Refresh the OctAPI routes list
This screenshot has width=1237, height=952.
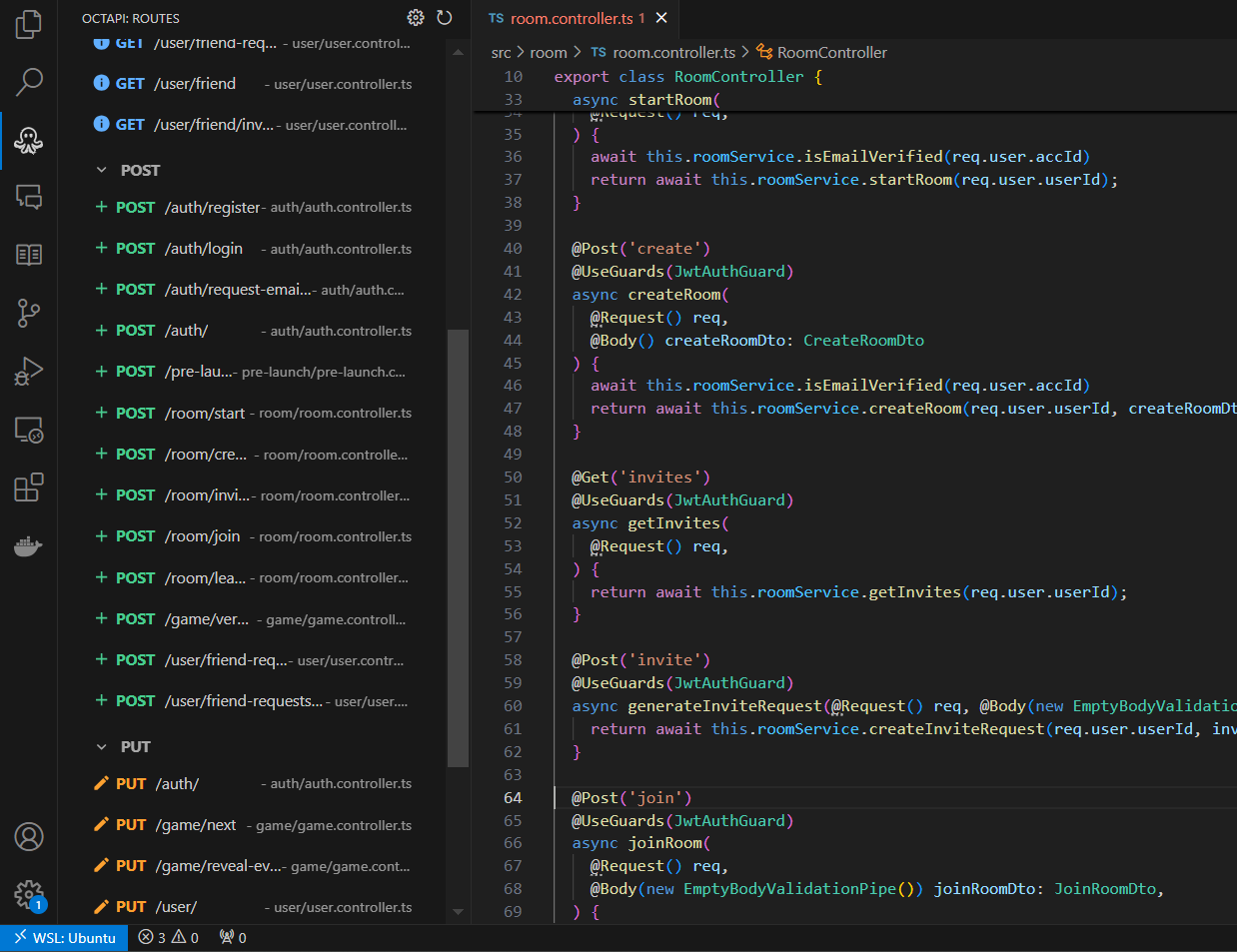[445, 17]
